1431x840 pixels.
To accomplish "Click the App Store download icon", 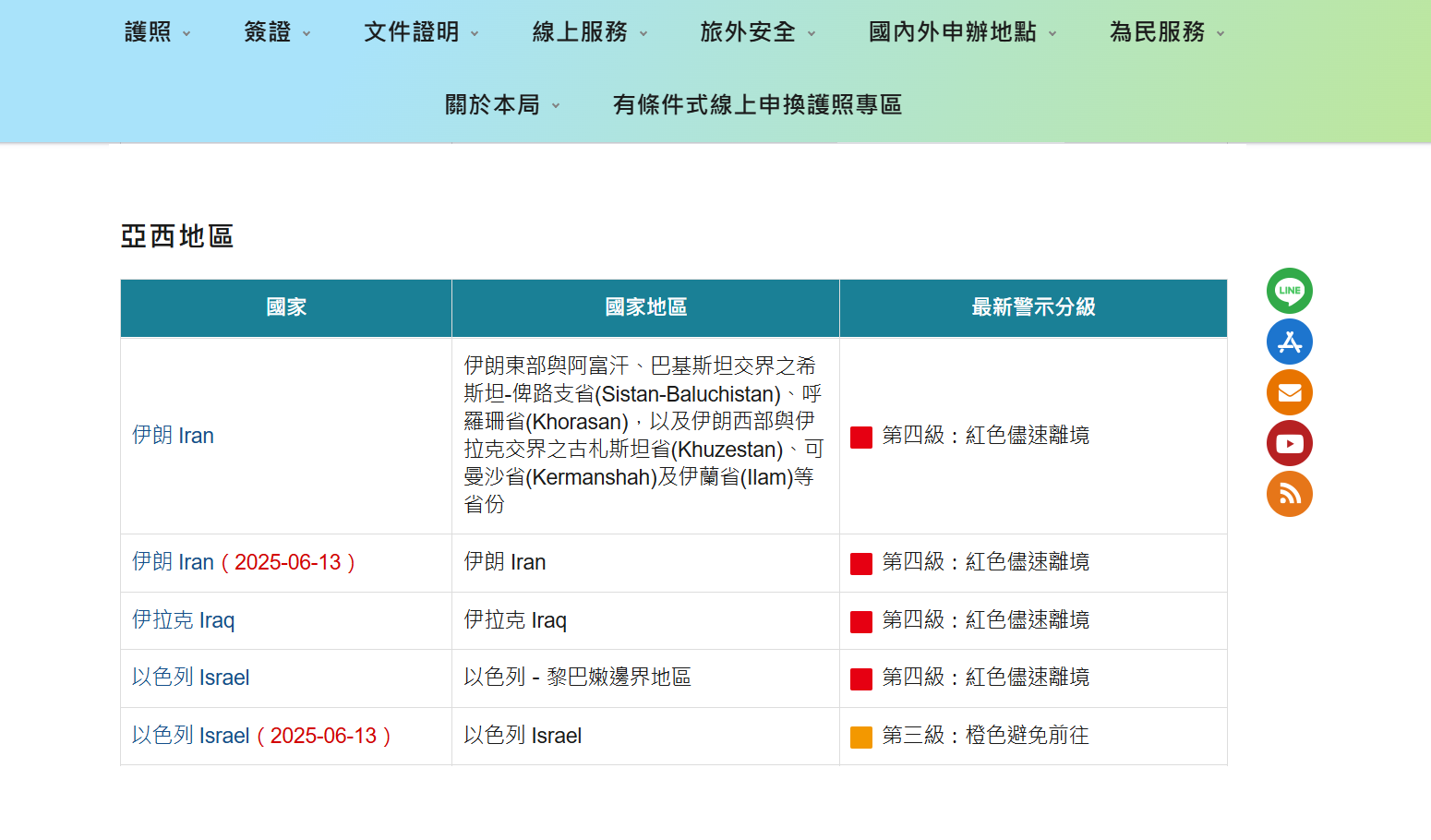I will tap(1289, 342).
